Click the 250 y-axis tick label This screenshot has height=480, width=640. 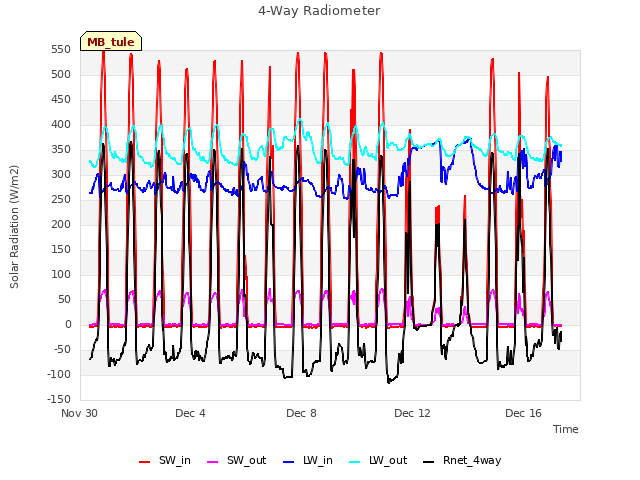click(61, 200)
